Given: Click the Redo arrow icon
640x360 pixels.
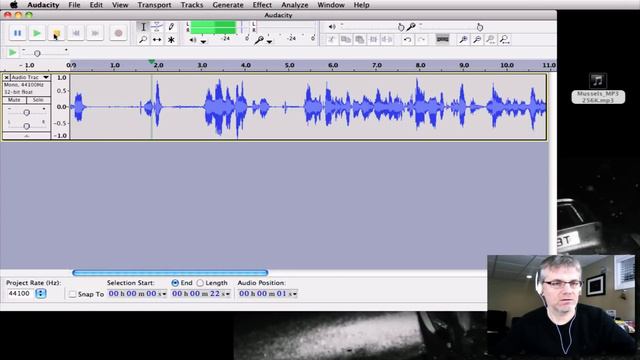Looking at the screenshot, I should pos(421,39).
